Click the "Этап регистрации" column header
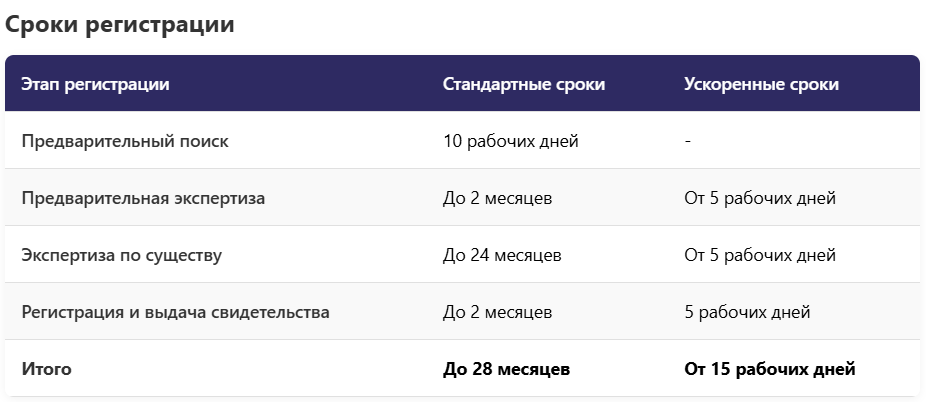 coord(95,84)
